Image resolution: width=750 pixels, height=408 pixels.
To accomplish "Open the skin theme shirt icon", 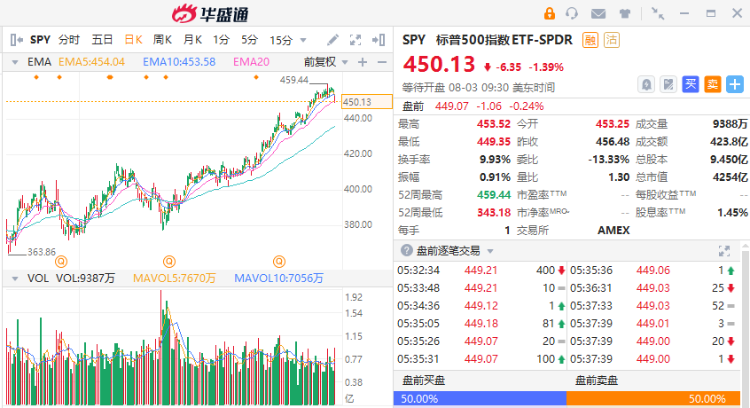I will 624,14.
